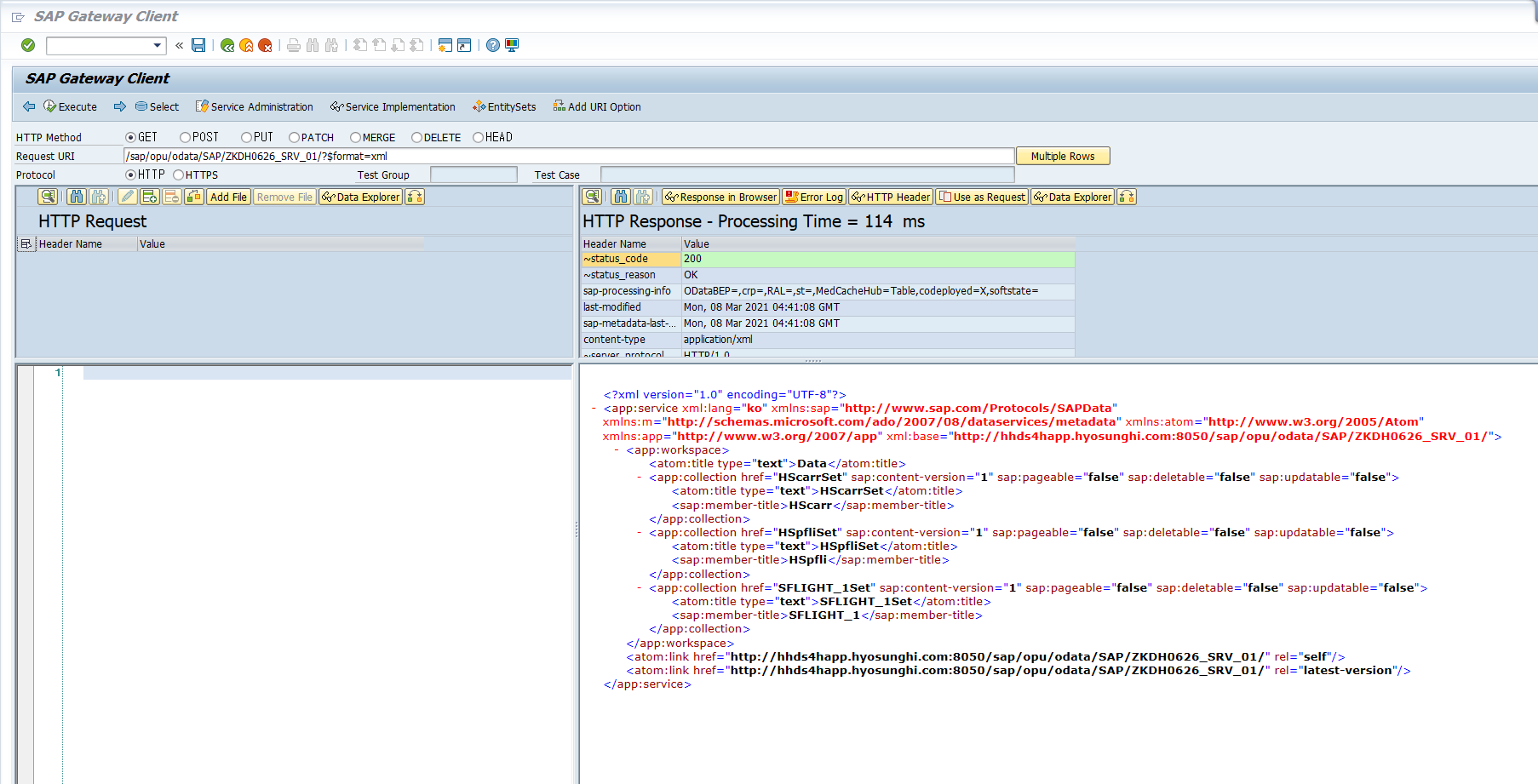Click the icon right of request Data Explorer
Image resolution: width=1538 pixels, height=784 pixels.
pyautogui.click(x=415, y=197)
